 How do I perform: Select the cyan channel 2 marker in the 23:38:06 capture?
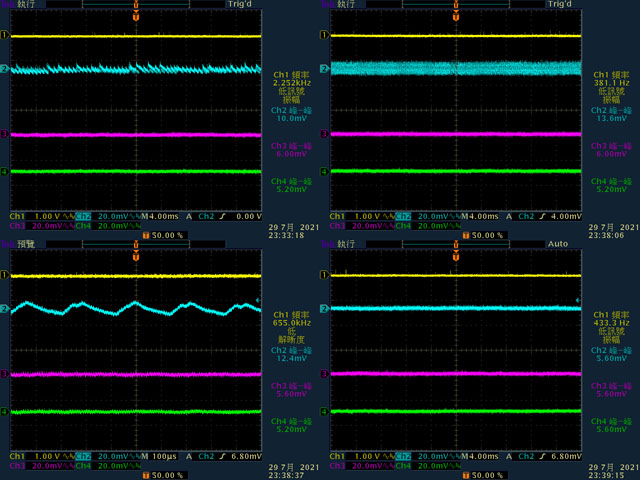(324, 69)
